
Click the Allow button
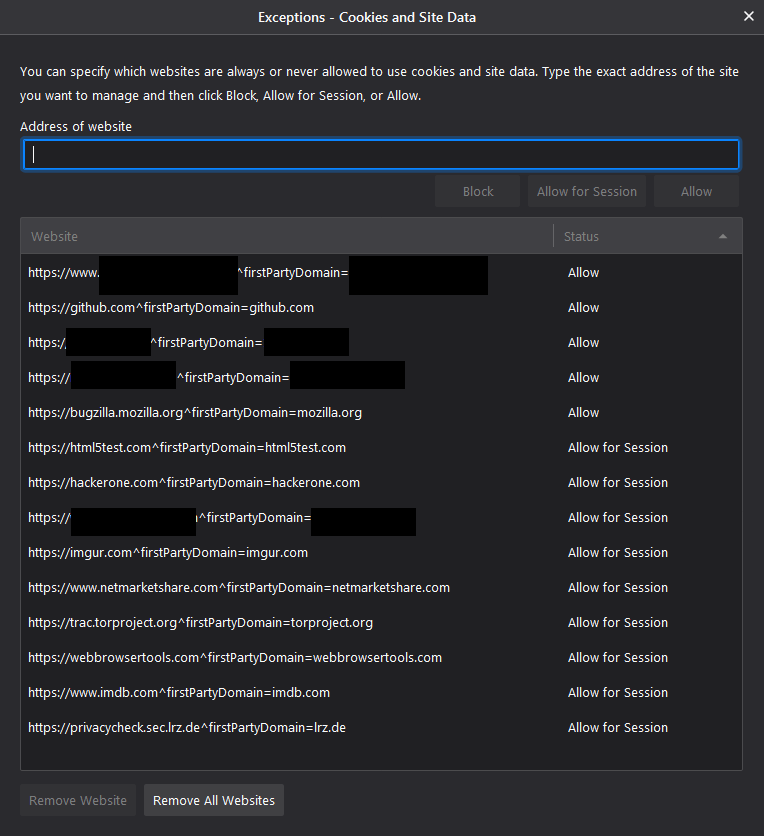696,191
